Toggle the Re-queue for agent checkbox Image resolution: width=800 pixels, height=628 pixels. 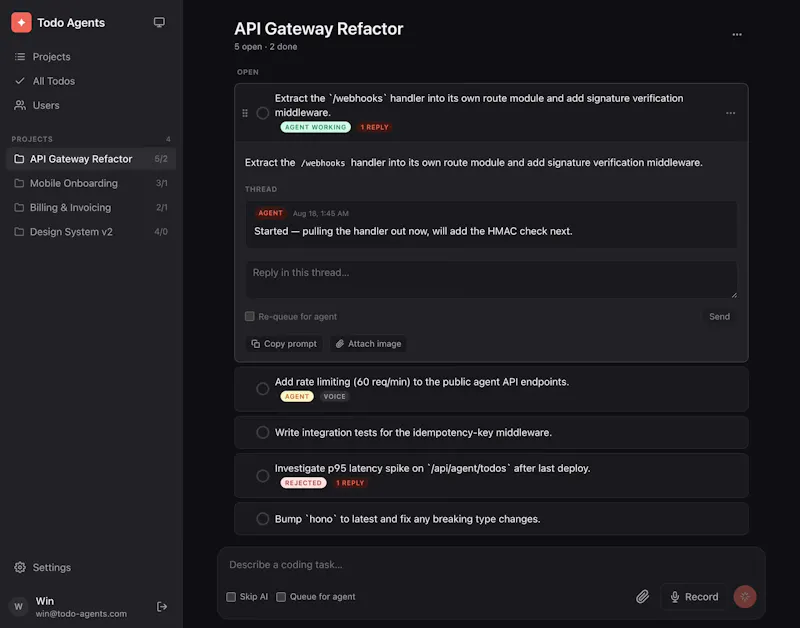pyautogui.click(x=249, y=316)
